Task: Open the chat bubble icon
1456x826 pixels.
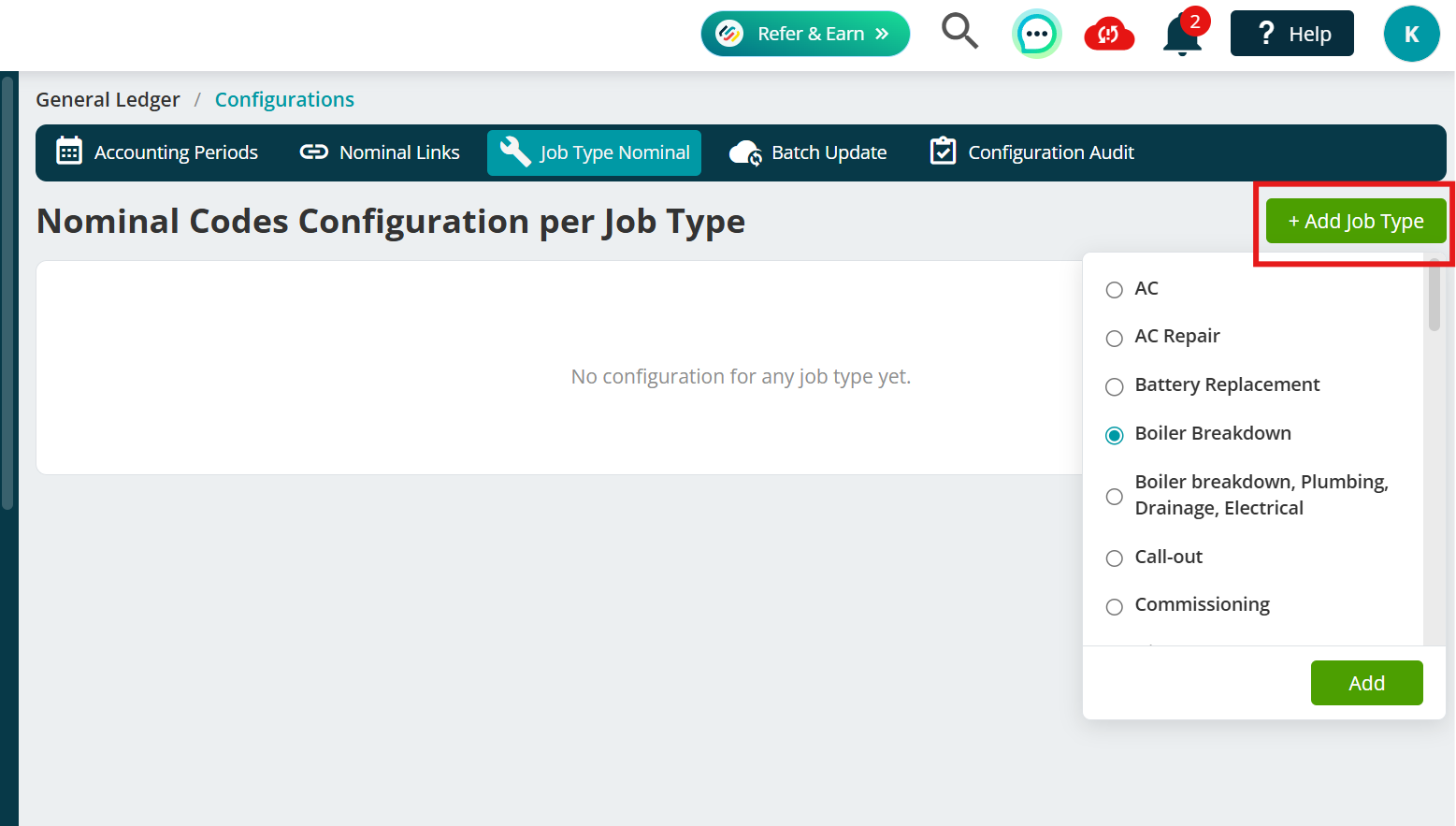Action: pos(1037,34)
